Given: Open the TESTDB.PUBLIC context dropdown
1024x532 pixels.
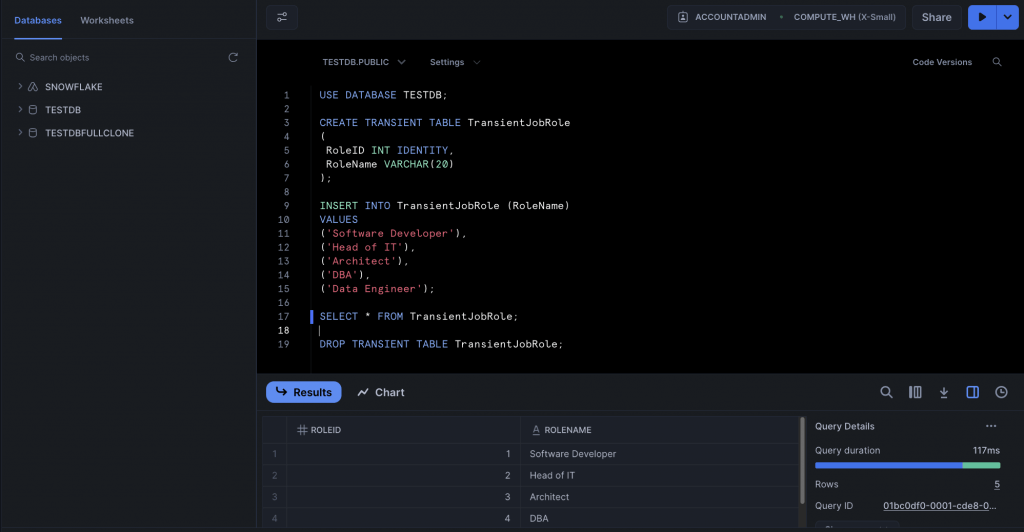Looking at the screenshot, I should 364,62.
